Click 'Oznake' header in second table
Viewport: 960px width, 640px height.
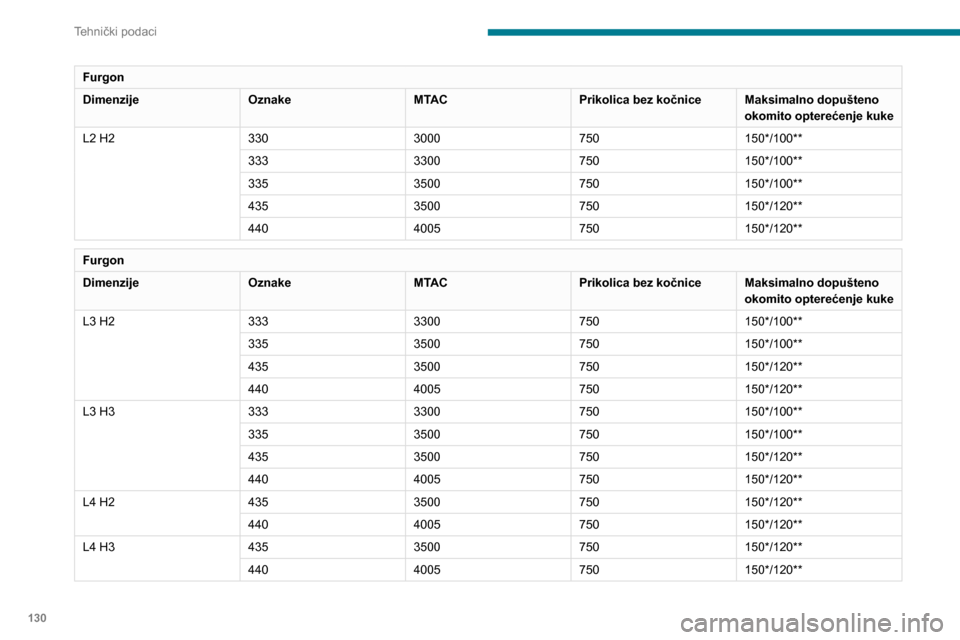(x=269, y=283)
